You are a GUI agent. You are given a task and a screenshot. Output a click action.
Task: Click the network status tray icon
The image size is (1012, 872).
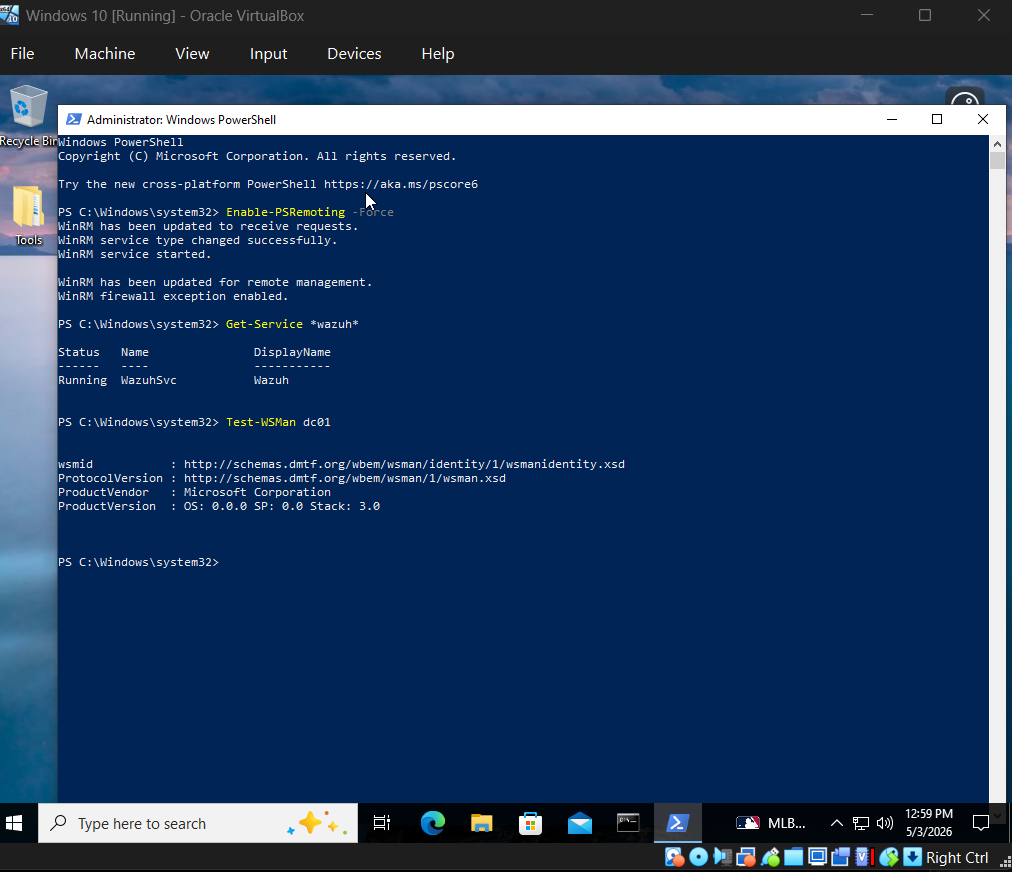(861, 823)
